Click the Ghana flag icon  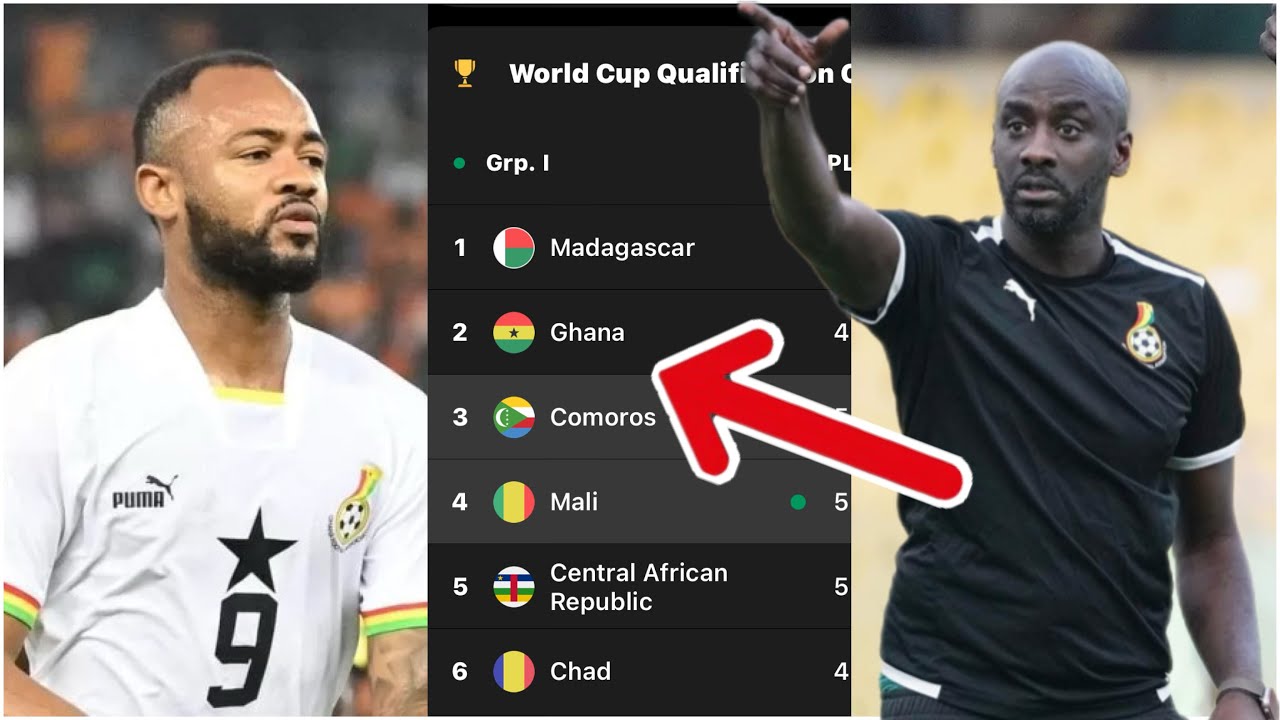pos(514,332)
